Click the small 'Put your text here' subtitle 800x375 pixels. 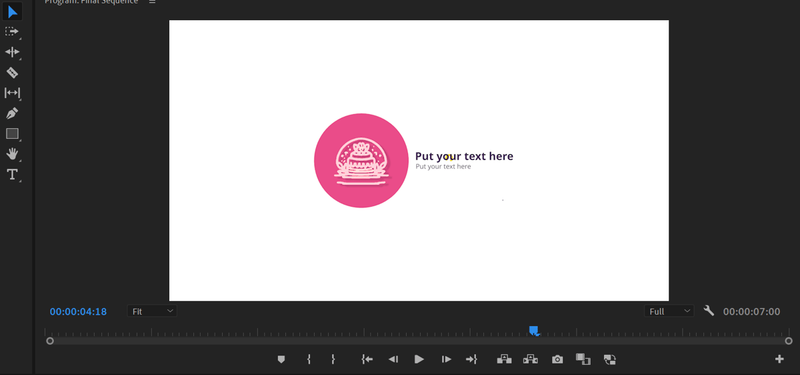tap(443, 166)
